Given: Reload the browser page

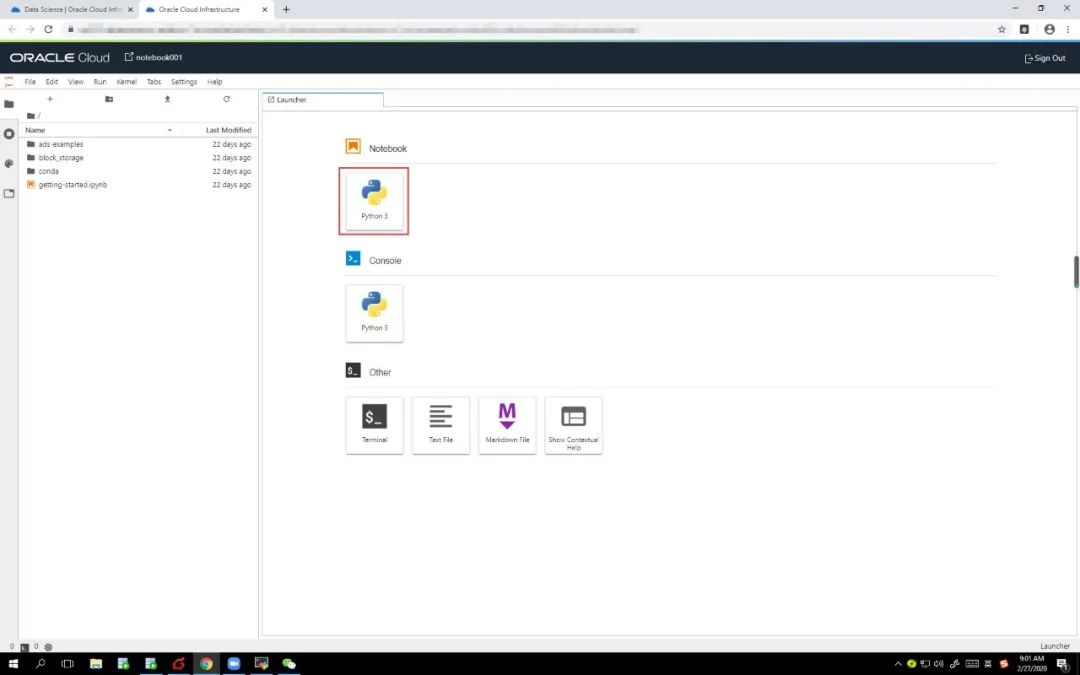Looking at the screenshot, I should 48,29.
